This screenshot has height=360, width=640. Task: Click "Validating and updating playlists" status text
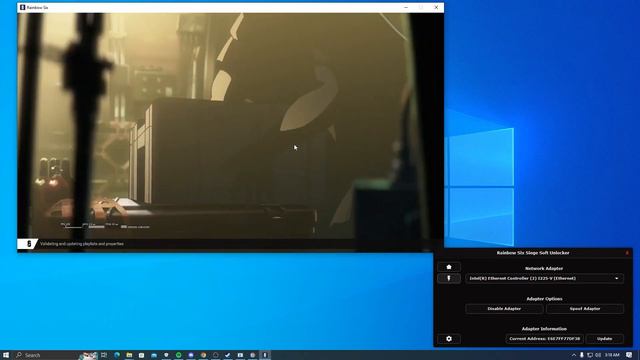[x=82, y=244]
